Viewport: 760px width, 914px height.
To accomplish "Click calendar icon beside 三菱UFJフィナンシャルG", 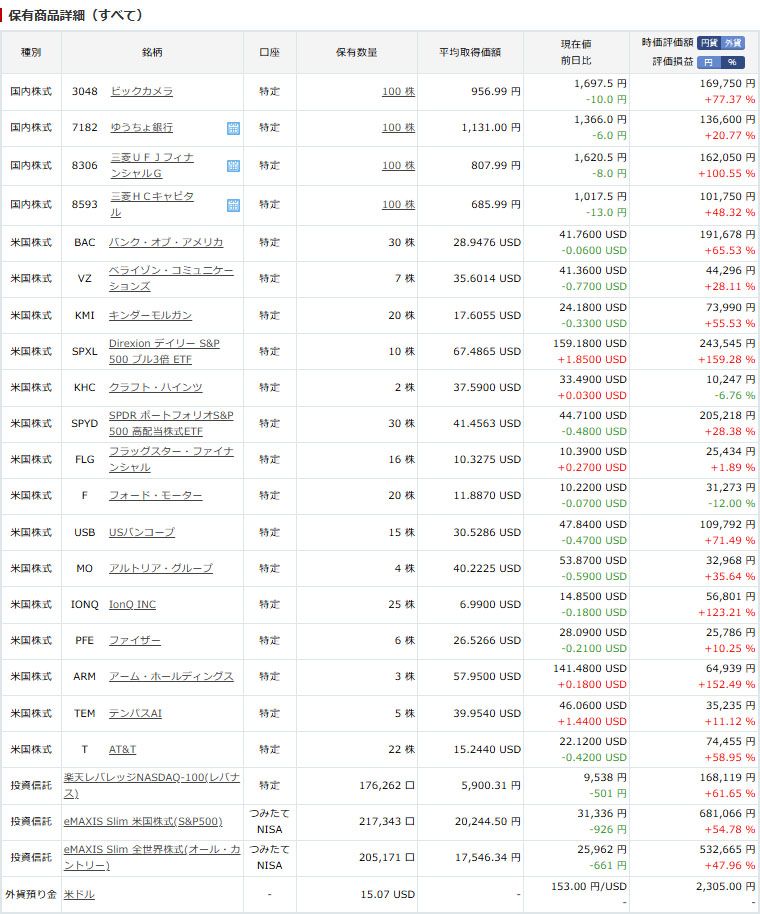I will point(233,166).
